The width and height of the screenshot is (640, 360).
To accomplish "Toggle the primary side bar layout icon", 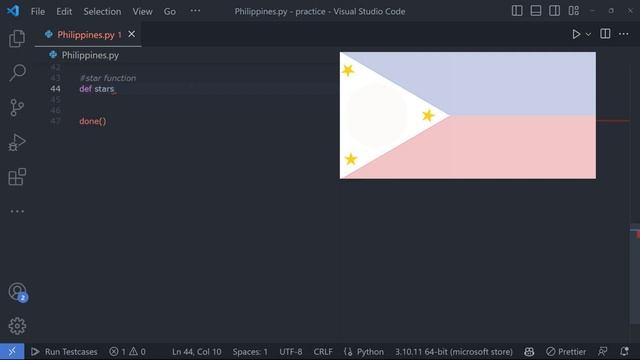I will click(x=517, y=11).
